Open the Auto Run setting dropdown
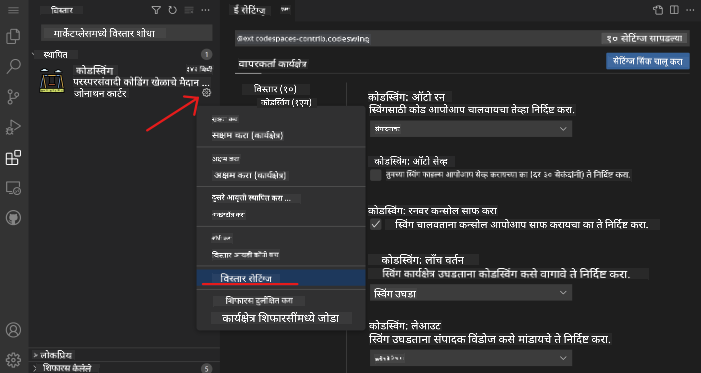The image size is (701, 373). pos(471,129)
